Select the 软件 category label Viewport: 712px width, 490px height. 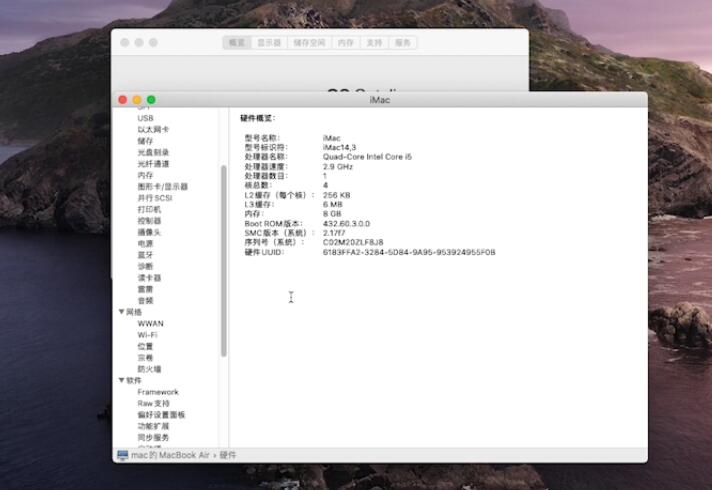click(134, 381)
